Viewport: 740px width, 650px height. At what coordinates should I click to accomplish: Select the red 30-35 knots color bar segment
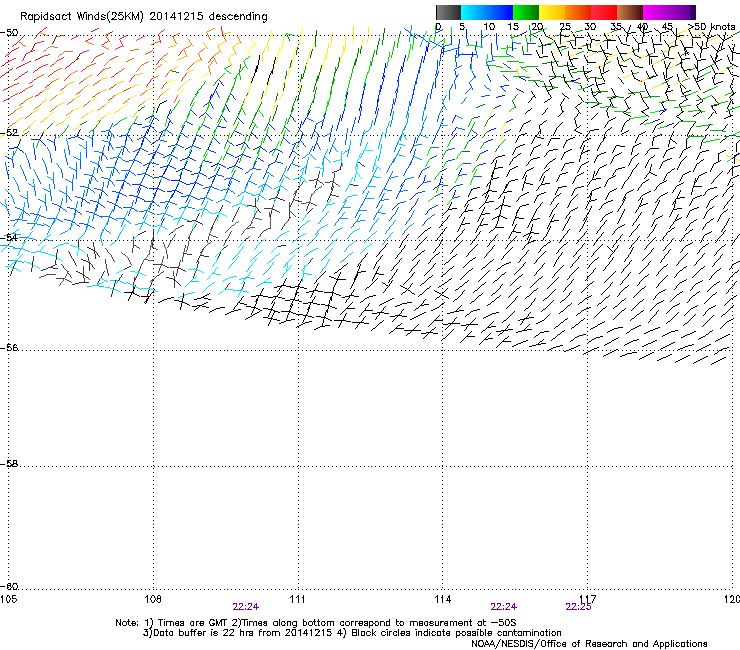604,12
